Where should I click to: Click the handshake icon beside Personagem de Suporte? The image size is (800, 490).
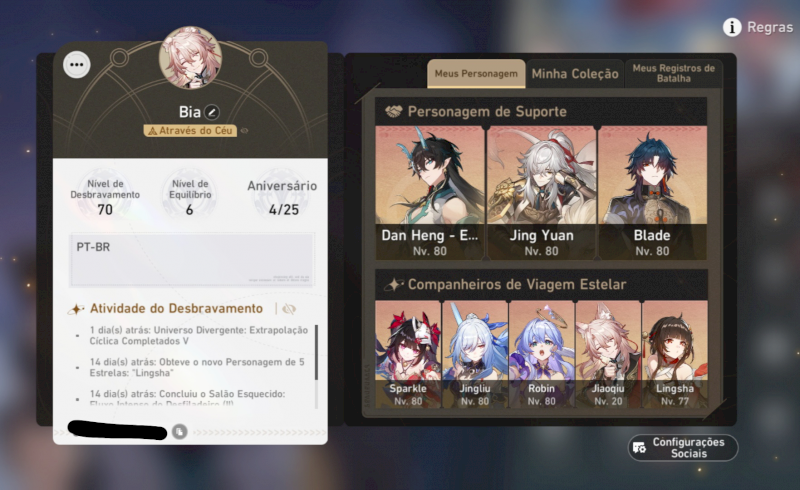click(393, 111)
